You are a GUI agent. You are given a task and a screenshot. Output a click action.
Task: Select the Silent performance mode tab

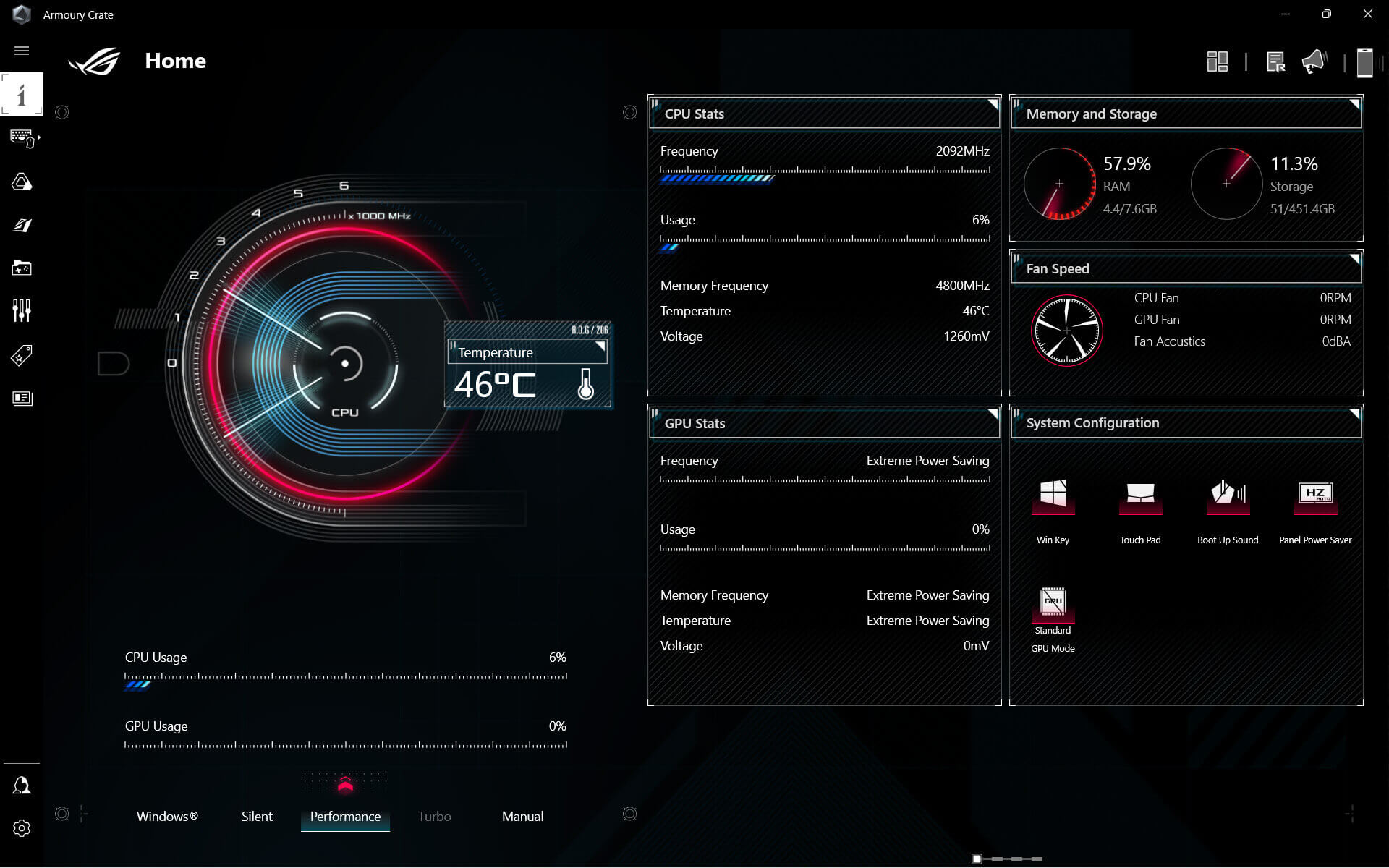(x=256, y=816)
